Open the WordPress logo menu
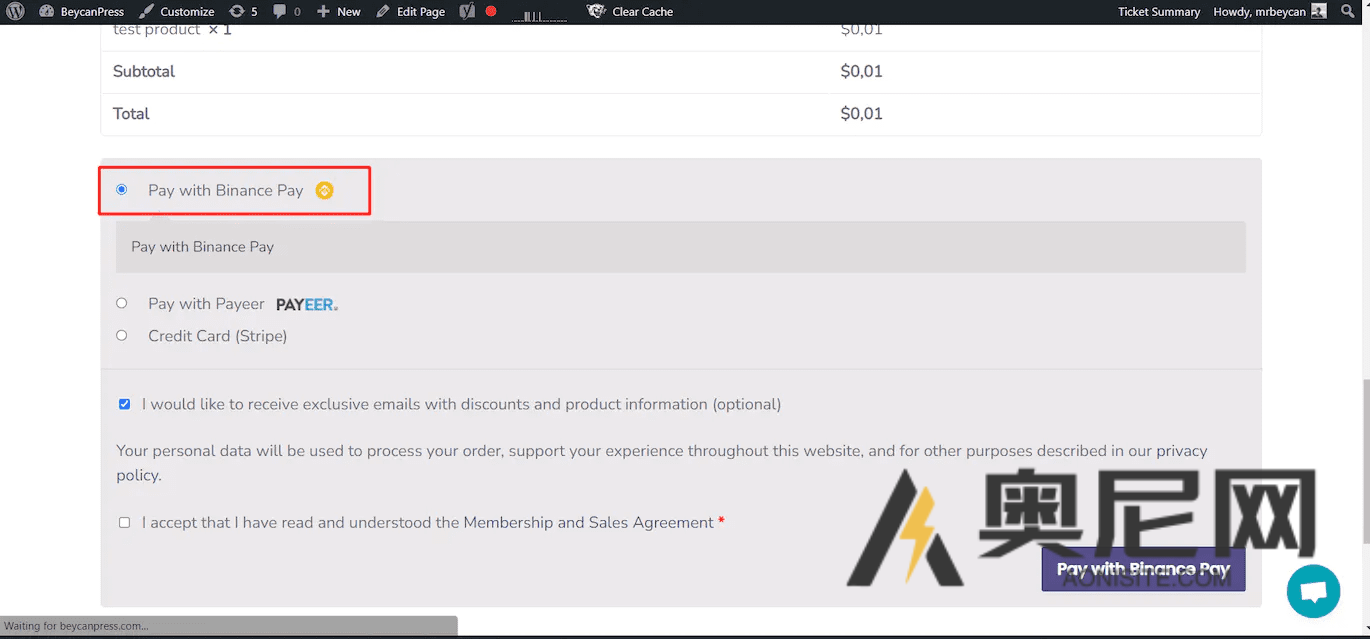 [16, 12]
